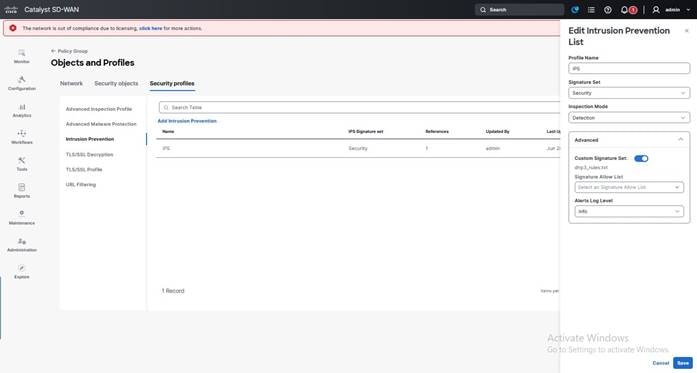
Task: Click the Policy Group breadcrumb link
Action: pyautogui.click(x=72, y=51)
